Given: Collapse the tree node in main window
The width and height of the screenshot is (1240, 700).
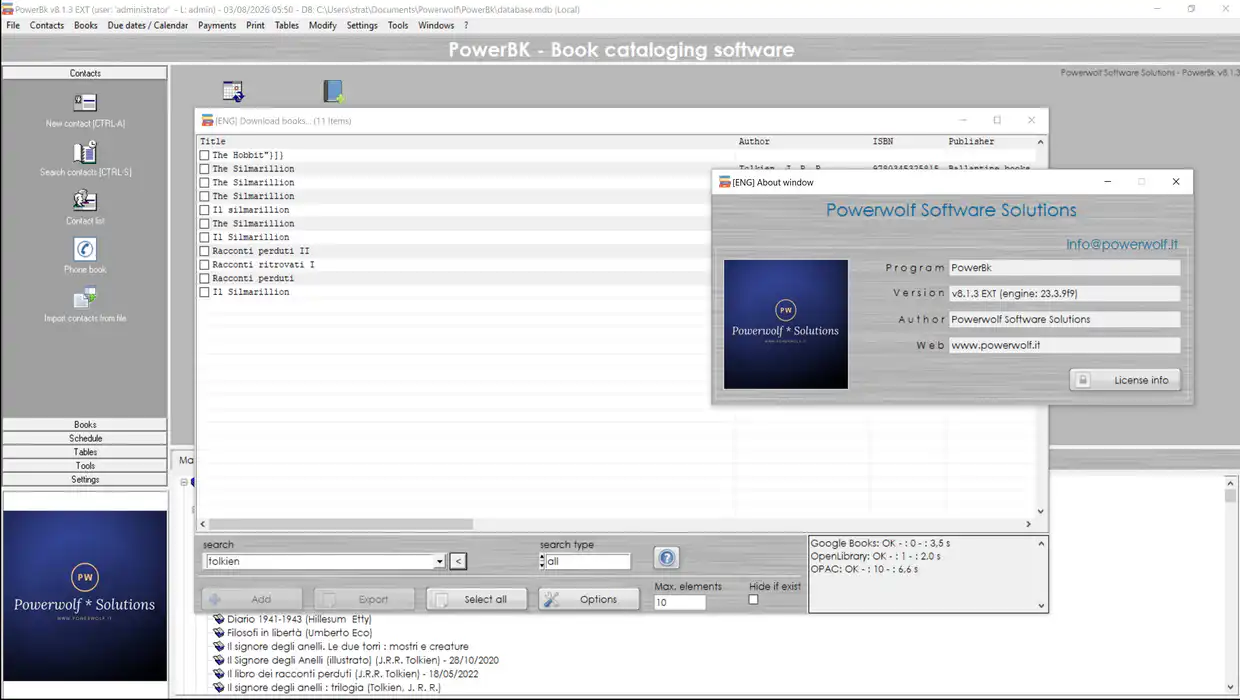Looking at the screenshot, I should pos(184,482).
